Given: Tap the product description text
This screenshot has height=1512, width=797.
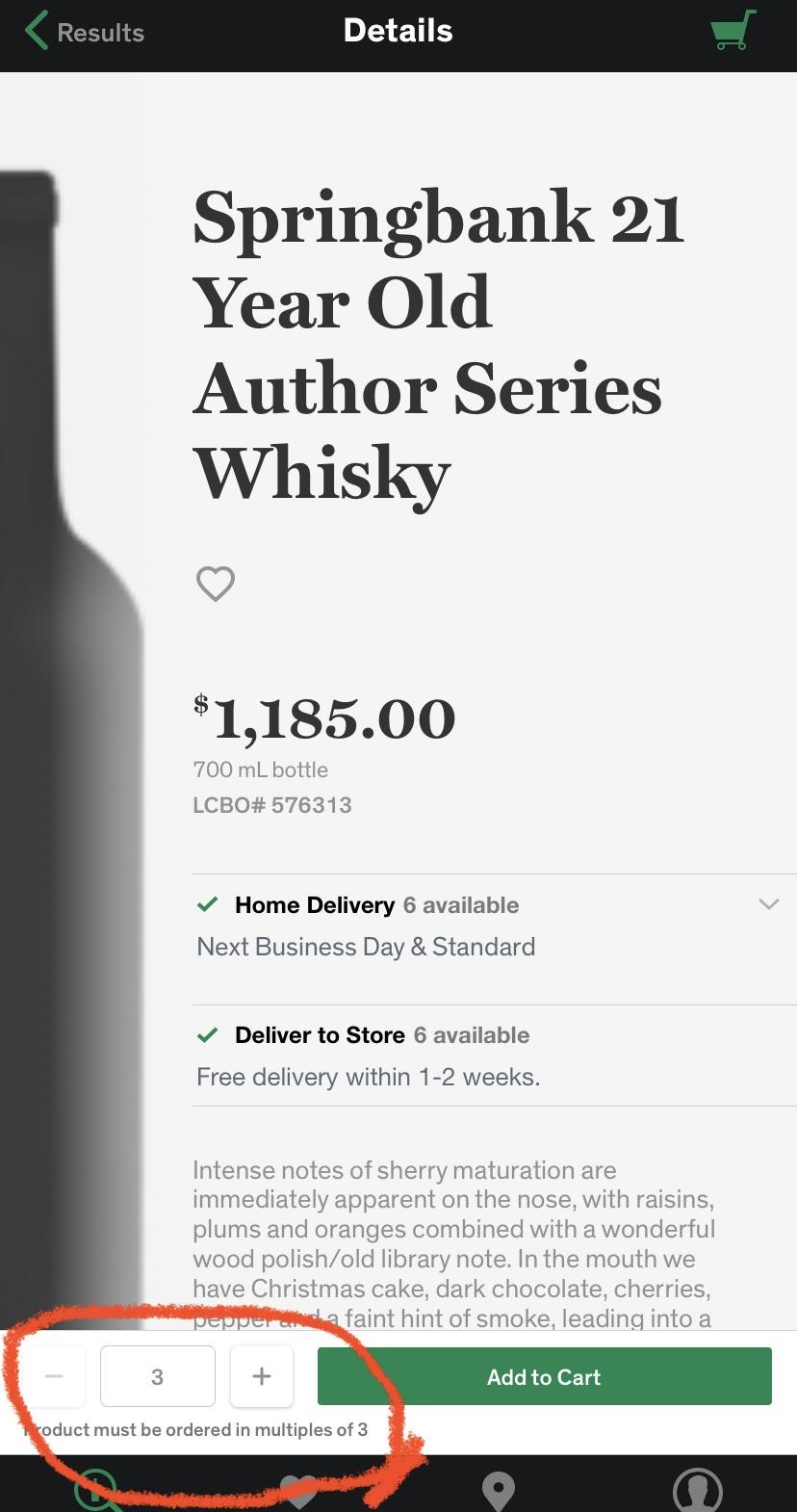Looking at the screenshot, I should 453,1243.
